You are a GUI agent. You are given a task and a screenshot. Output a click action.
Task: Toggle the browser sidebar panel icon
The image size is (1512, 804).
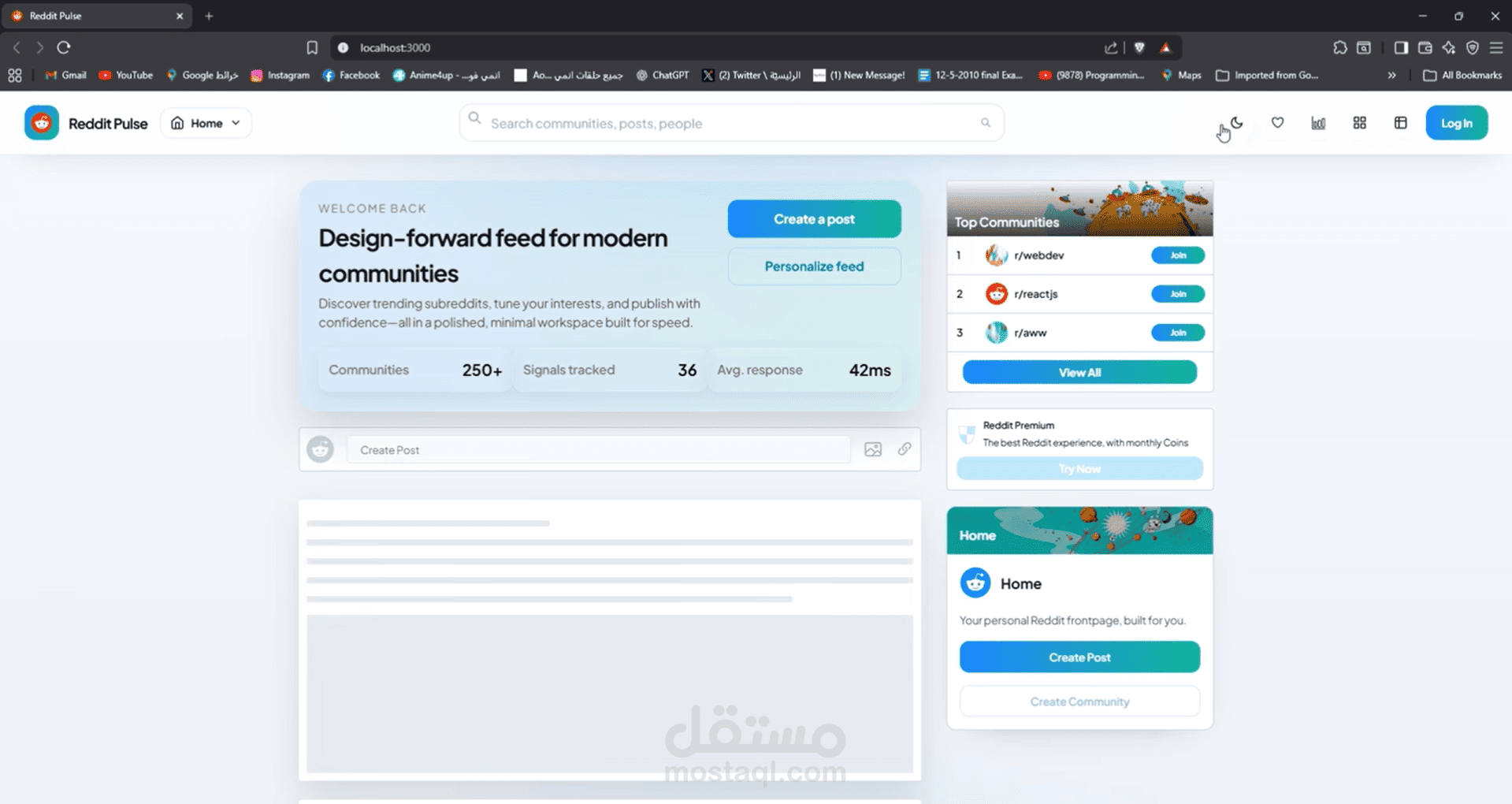[x=1401, y=47]
